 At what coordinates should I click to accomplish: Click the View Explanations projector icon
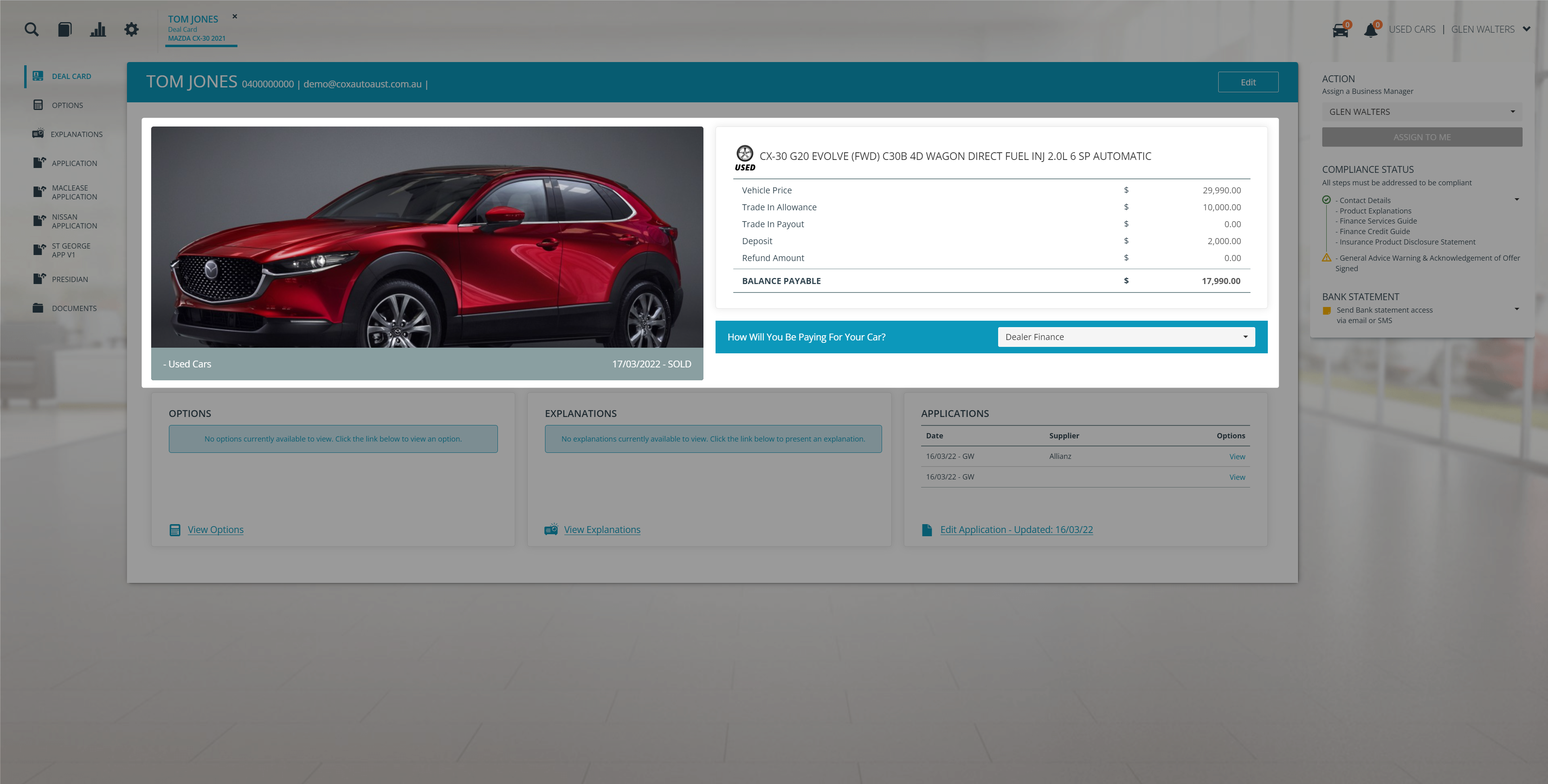coord(551,529)
